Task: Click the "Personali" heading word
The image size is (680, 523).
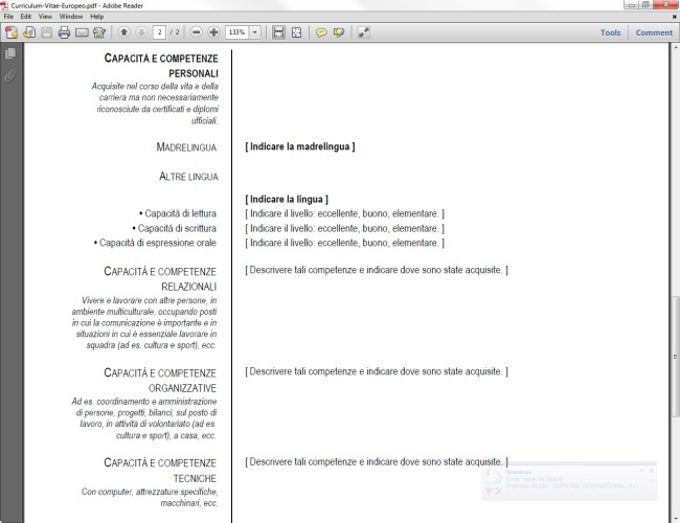Action: coord(193,73)
